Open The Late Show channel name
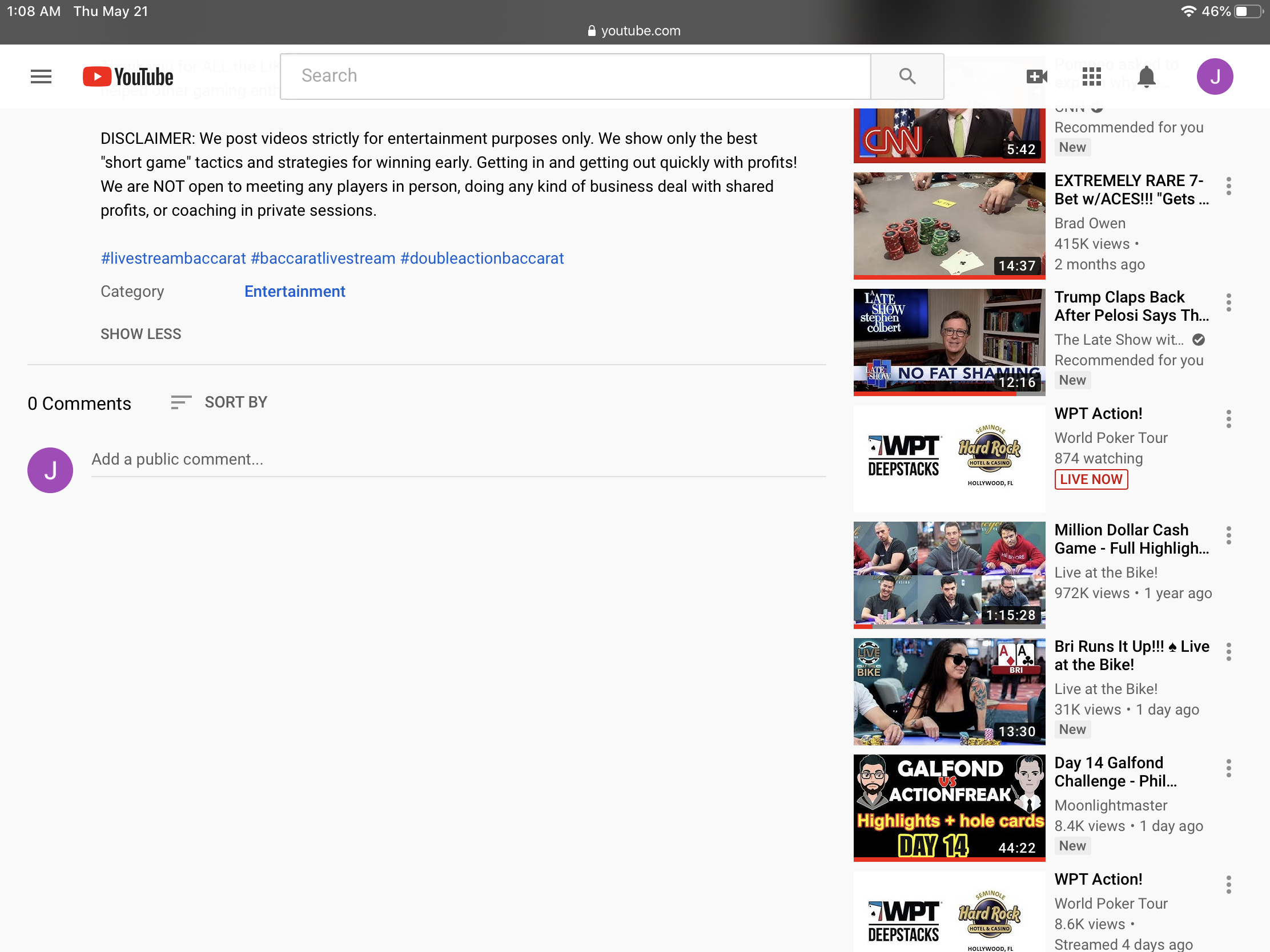Viewport: 1270px width, 952px height. (x=1119, y=340)
